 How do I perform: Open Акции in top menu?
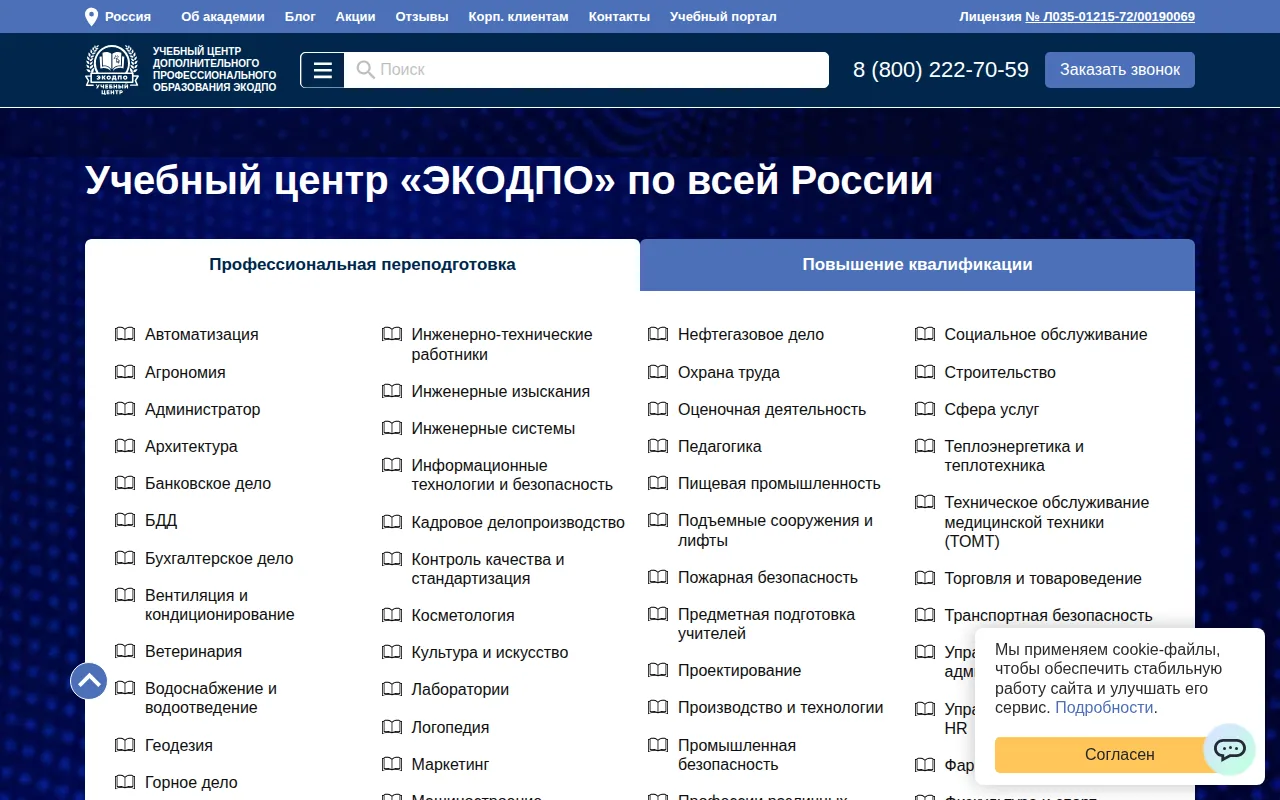(356, 17)
